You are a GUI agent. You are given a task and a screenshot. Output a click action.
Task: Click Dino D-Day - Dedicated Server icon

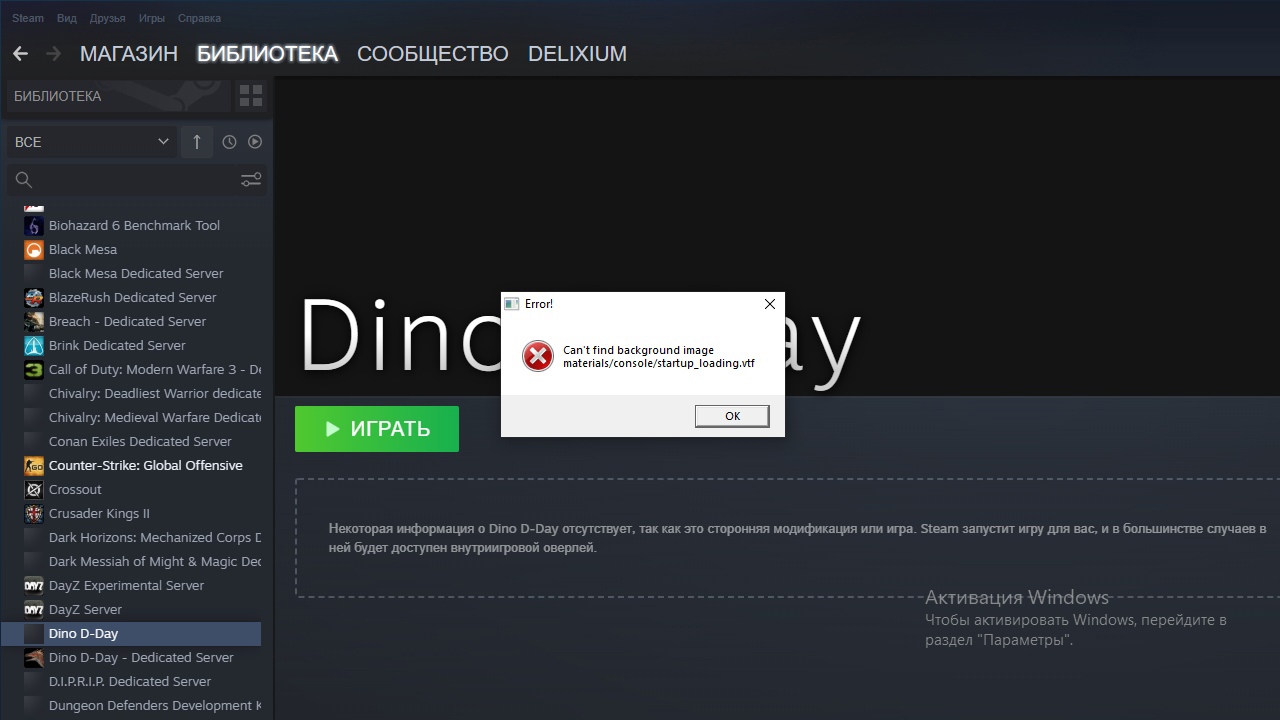[x=34, y=657]
